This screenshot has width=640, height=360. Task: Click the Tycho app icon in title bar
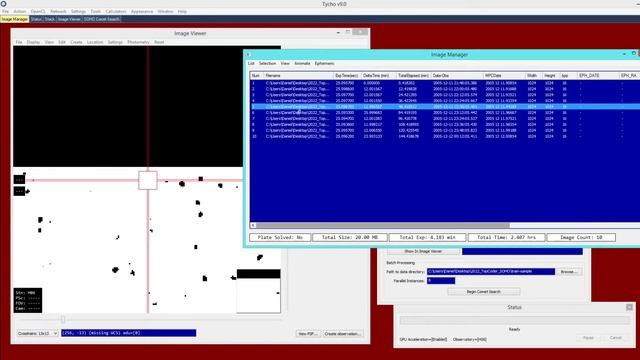tap(3, 4)
